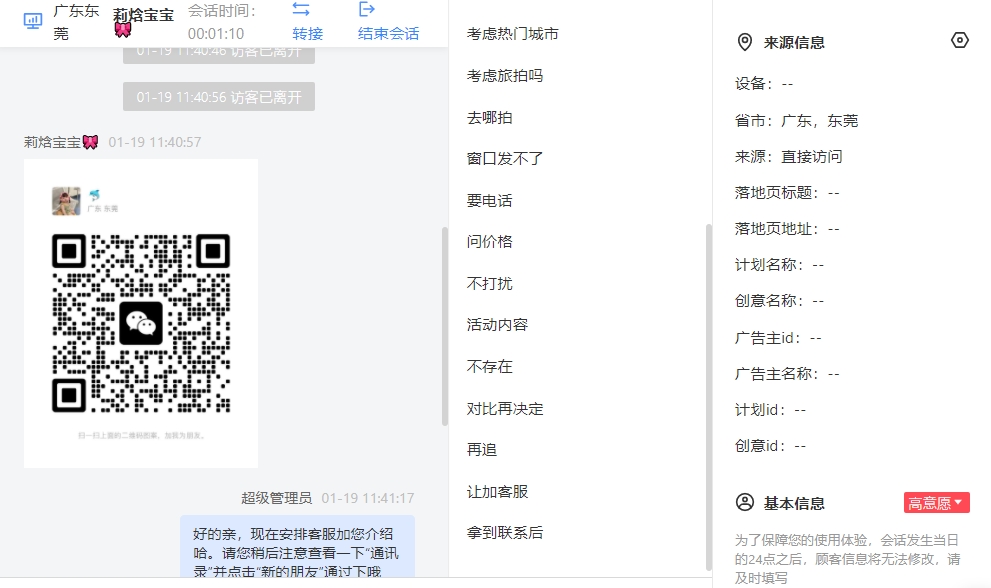Image resolution: width=991 pixels, height=588 pixels.
Task: Click the location pin icon beside 来源信息
Action: pyautogui.click(x=745, y=42)
